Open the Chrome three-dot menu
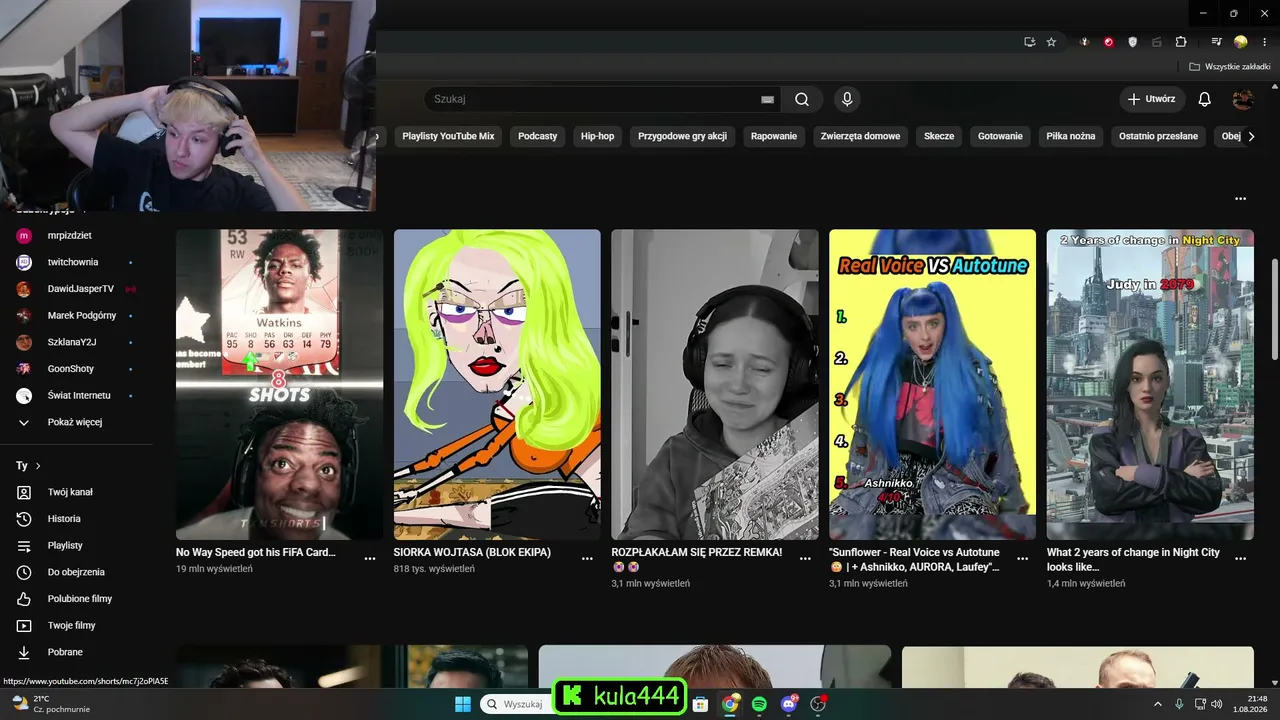Viewport: 1280px width, 720px height. click(x=1263, y=42)
